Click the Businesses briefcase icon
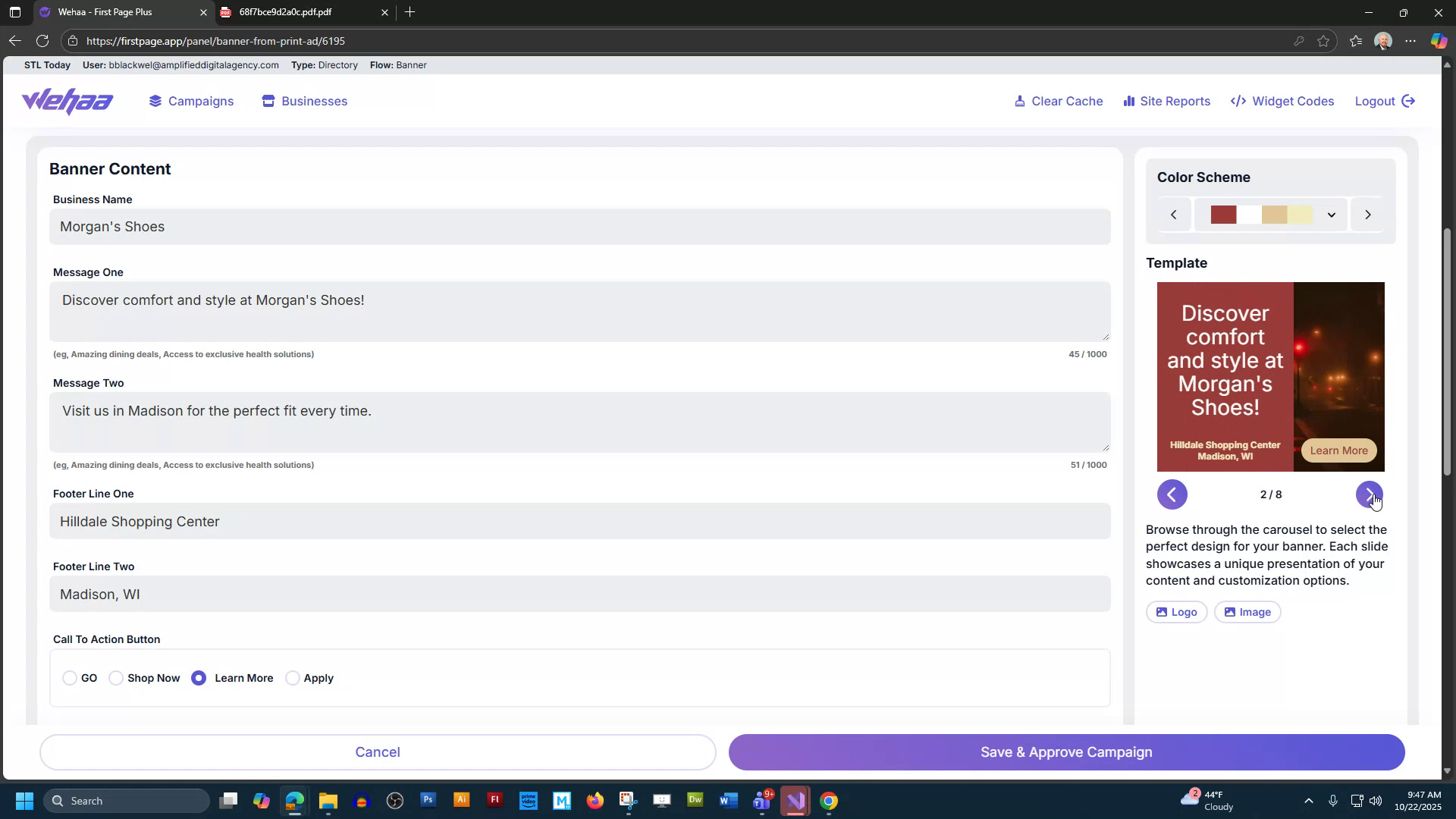 tap(268, 101)
